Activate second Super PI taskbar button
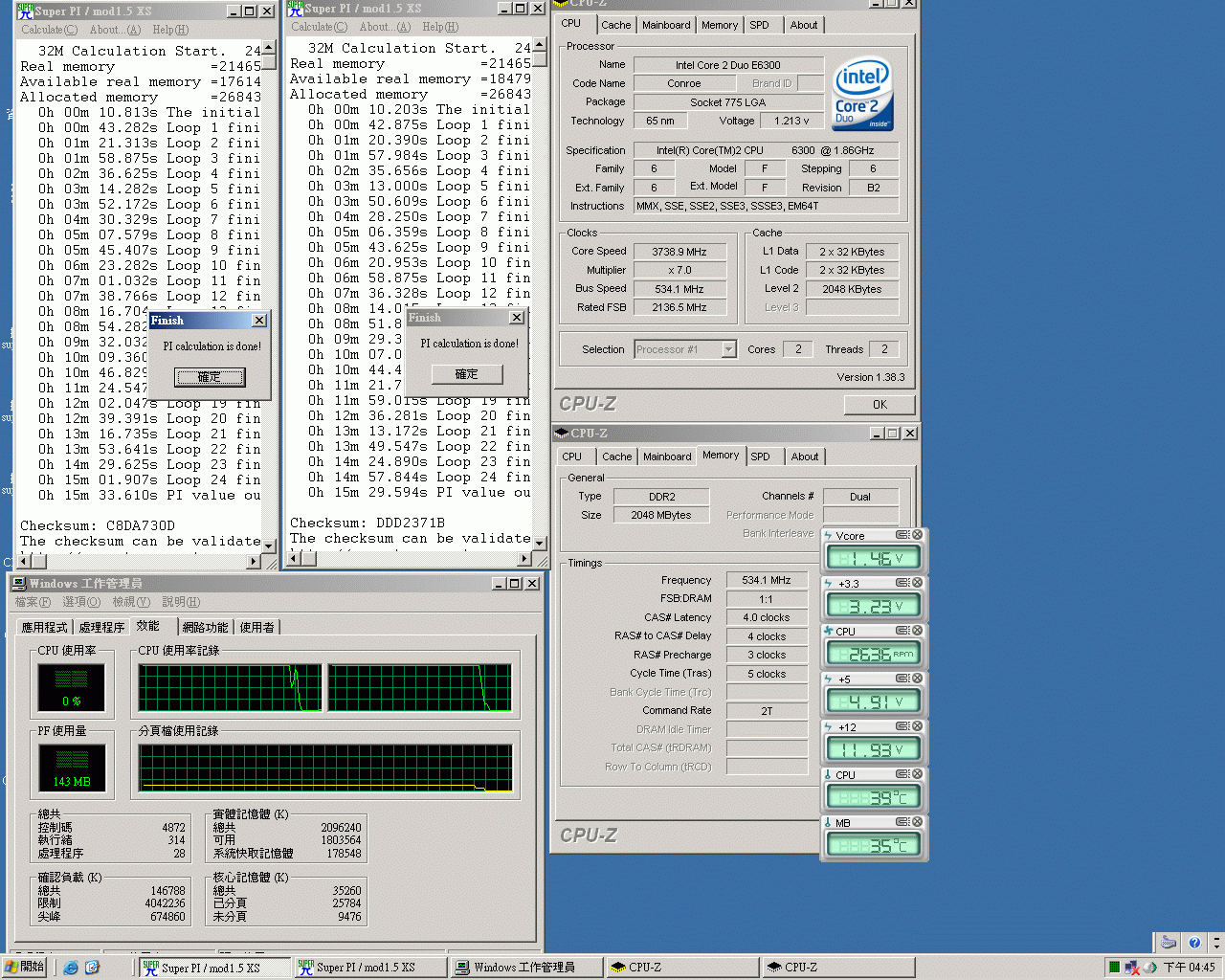 (x=368, y=968)
